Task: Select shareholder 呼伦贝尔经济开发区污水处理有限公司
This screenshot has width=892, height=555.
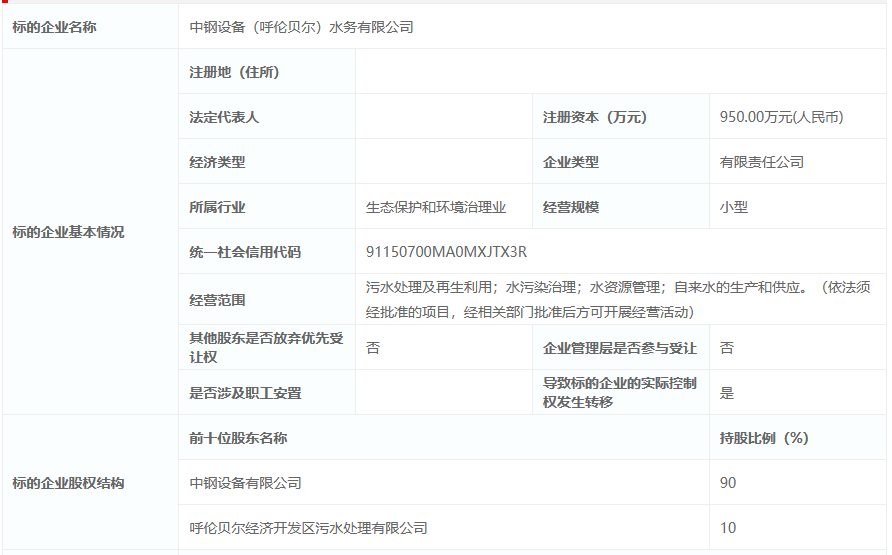Action: (x=308, y=528)
